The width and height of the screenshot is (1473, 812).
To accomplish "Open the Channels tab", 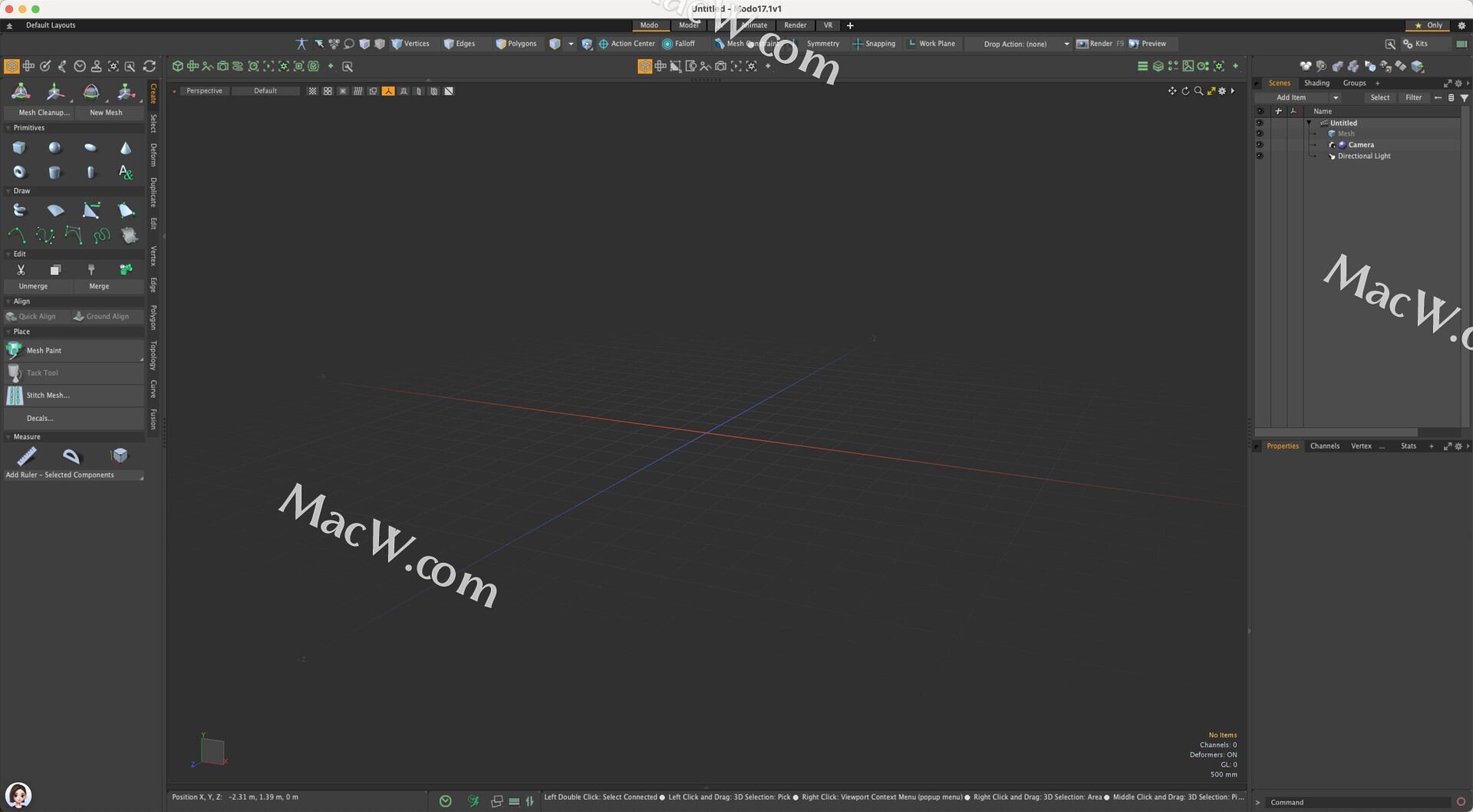I will 1324,446.
